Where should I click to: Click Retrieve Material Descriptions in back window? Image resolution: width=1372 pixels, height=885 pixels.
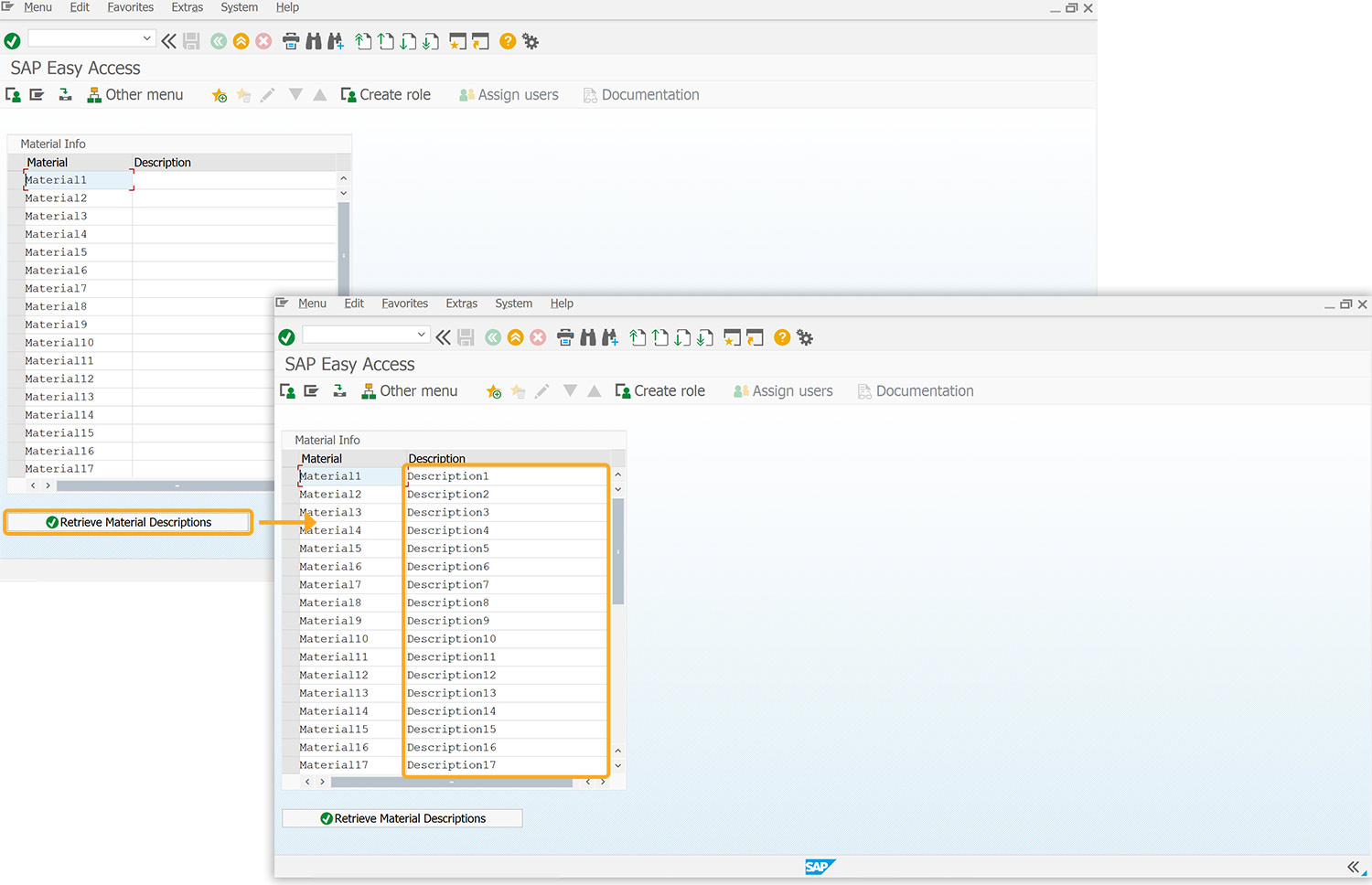[128, 522]
